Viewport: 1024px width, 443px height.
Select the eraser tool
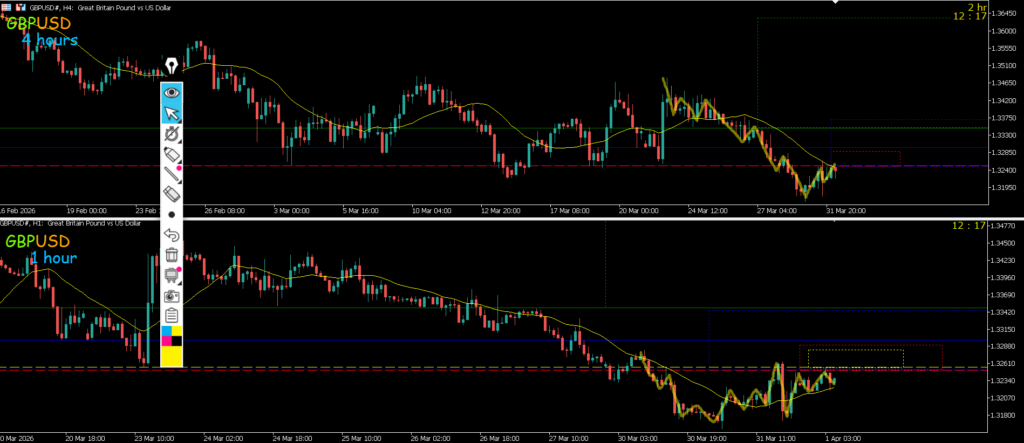[172, 194]
